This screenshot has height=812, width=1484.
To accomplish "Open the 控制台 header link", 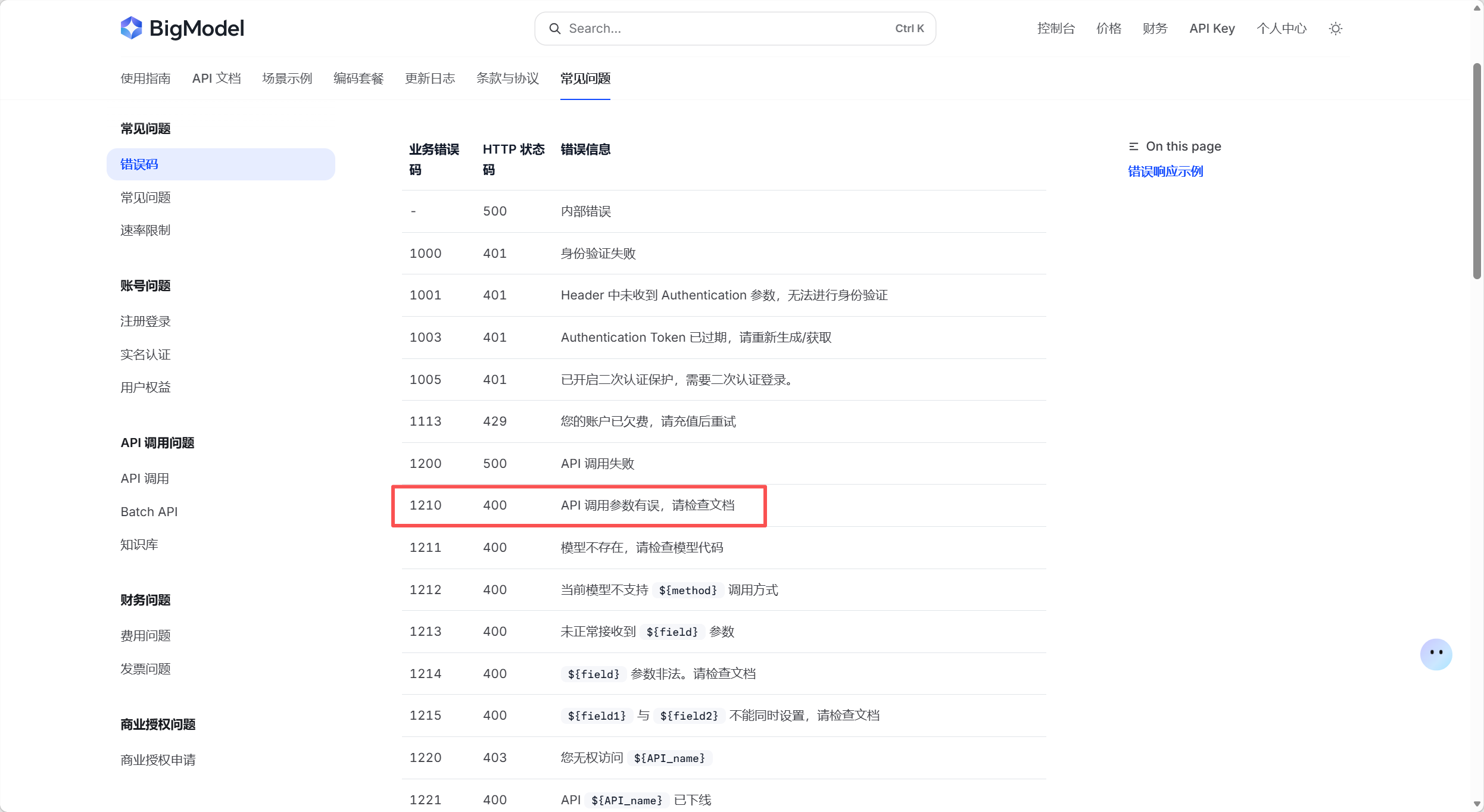I will click(1056, 29).
